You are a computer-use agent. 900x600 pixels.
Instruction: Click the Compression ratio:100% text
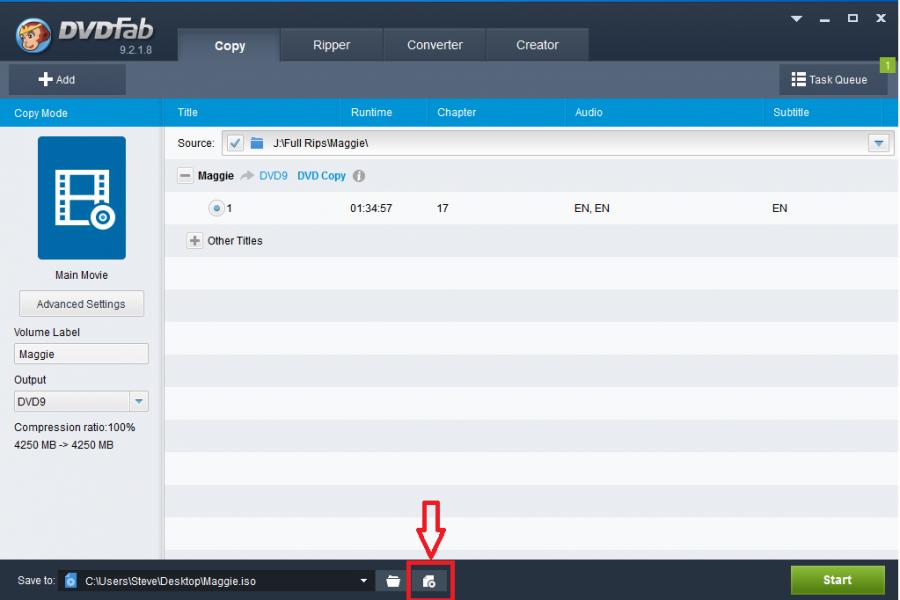click(x=75, y=427)
